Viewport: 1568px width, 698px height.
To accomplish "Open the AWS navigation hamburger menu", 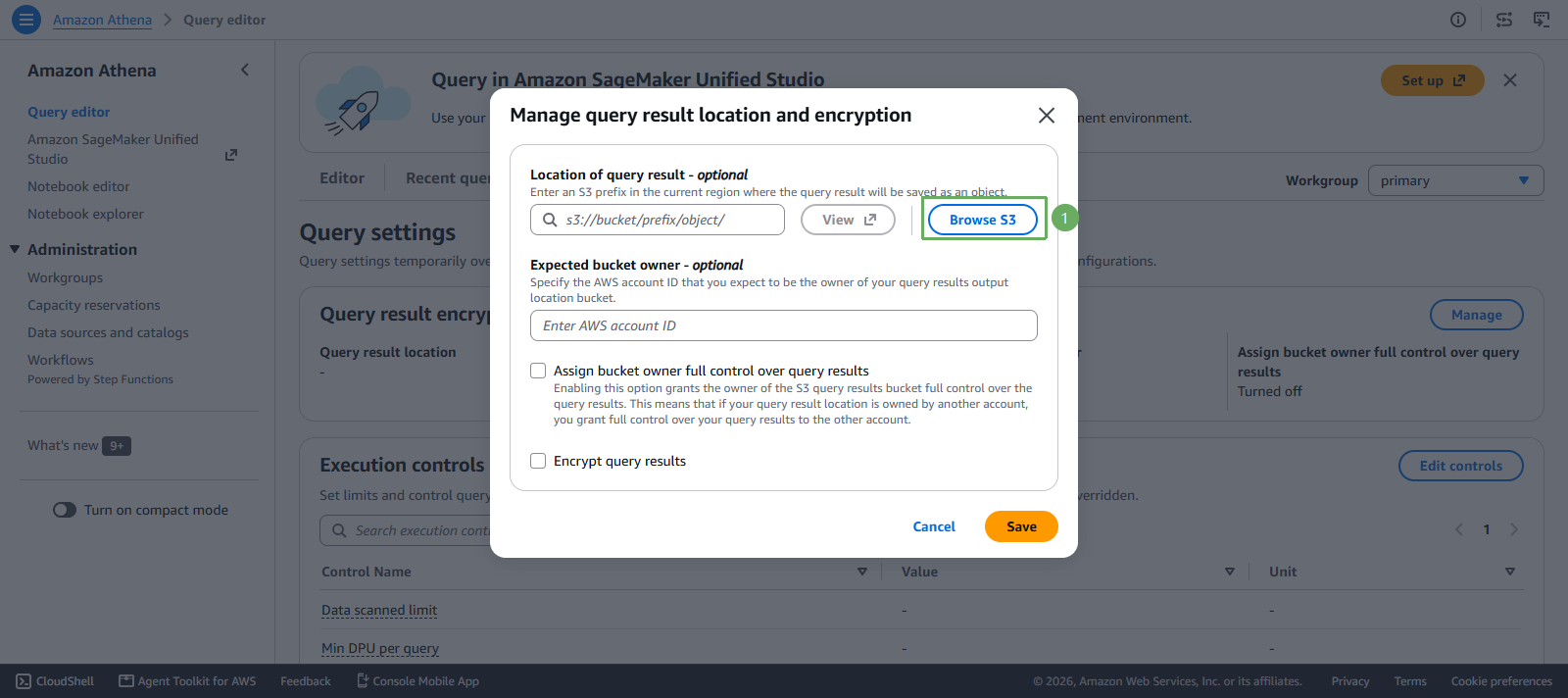I will [x=26, y=19].
